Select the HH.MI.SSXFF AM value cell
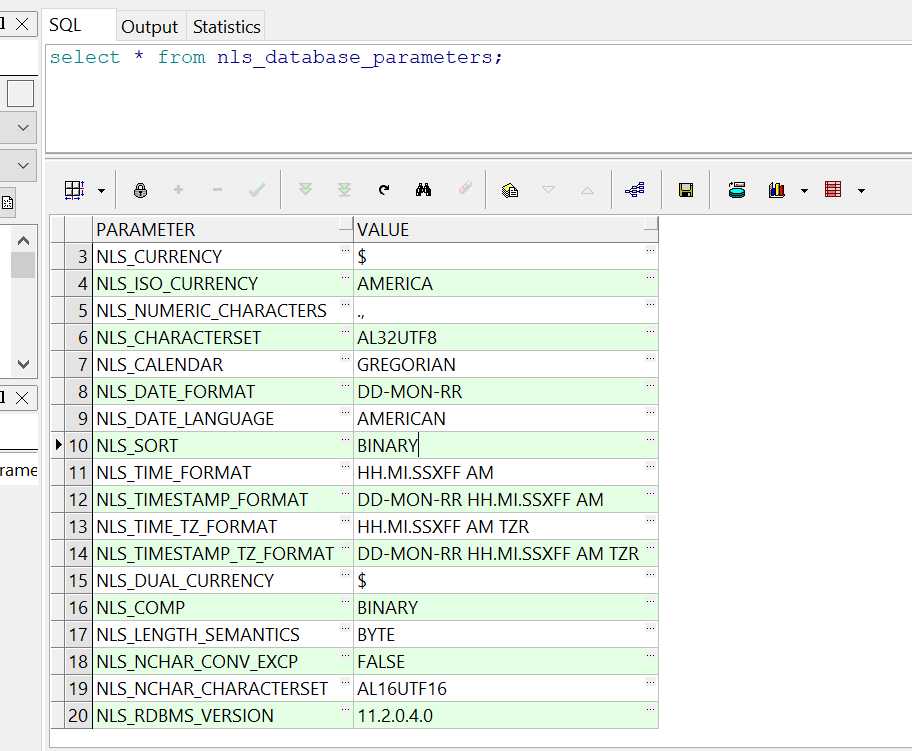This screenshot has width=912, height=751. 505,472
